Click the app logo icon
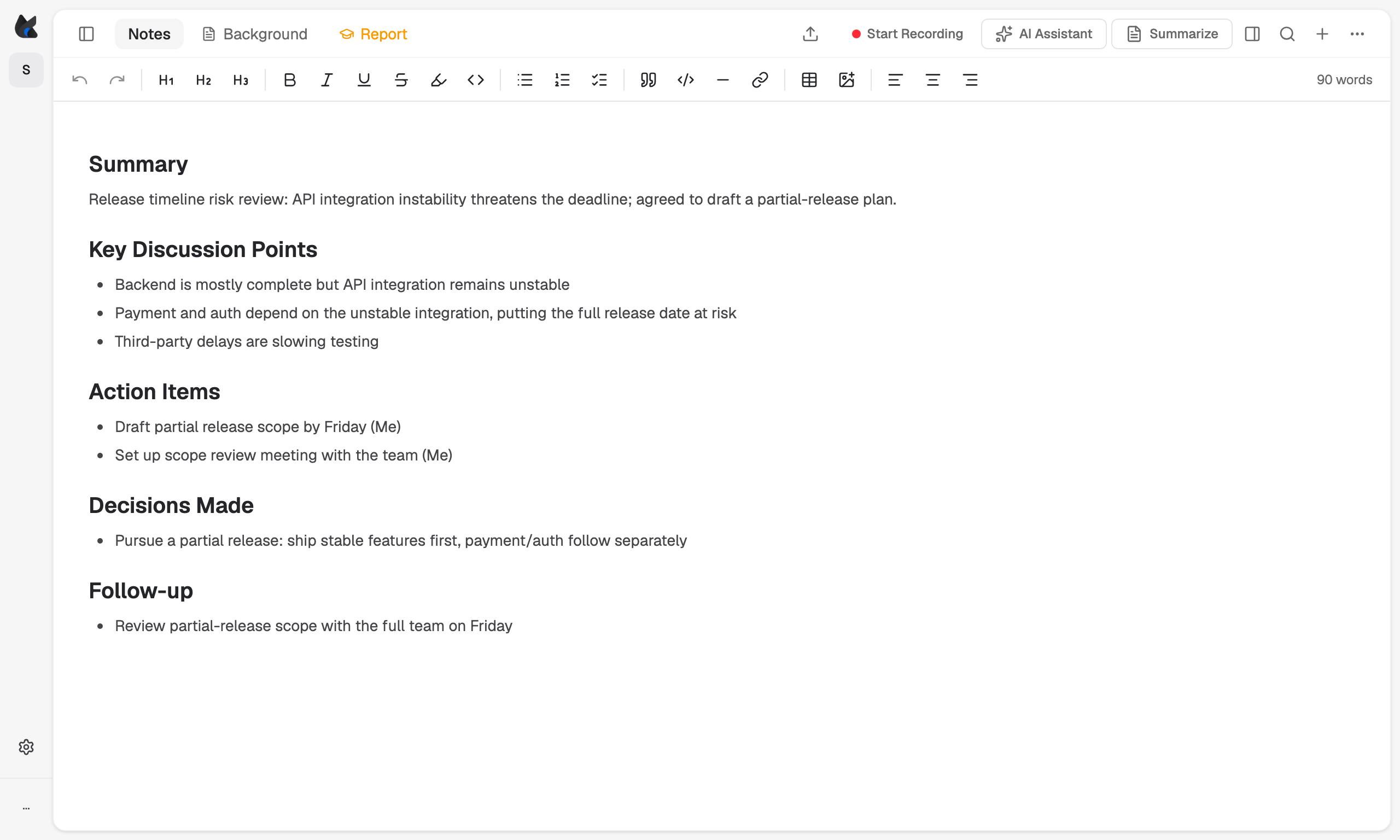This screenshot has width=1400, height=840. pyautogui.click(x=26, y=26)
